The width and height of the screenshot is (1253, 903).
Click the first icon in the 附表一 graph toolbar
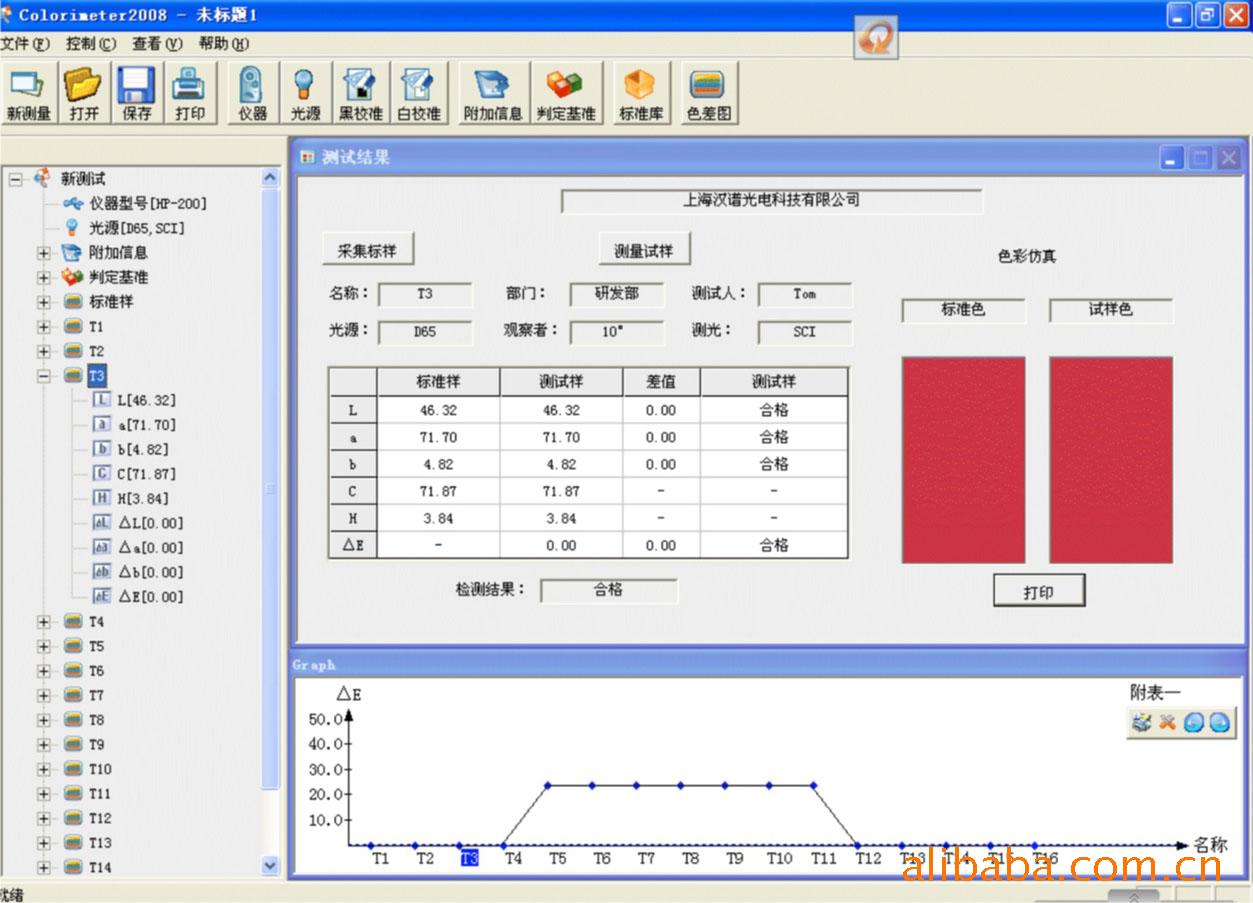(x=1141, y=722)
